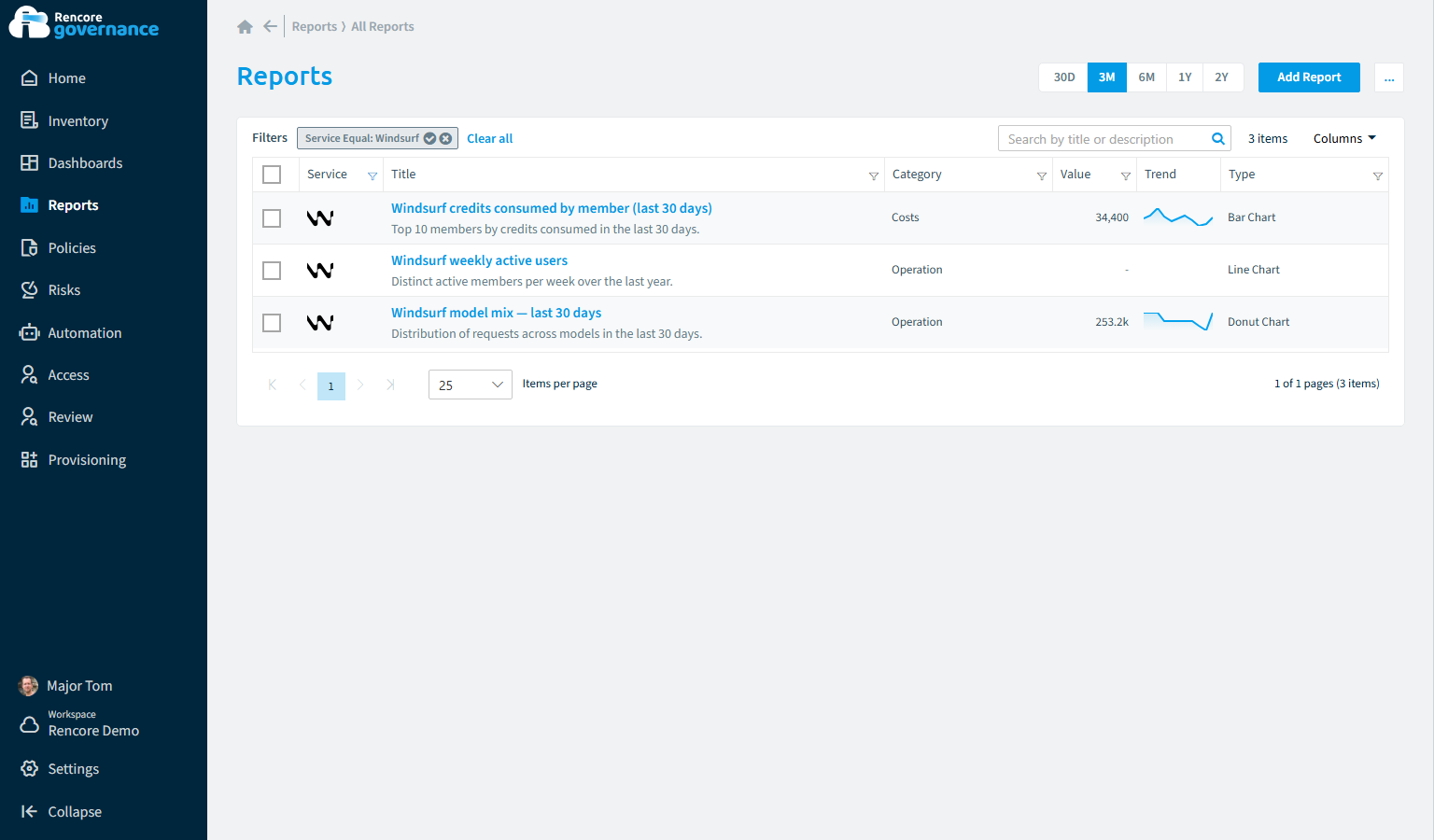Open Windsurf credits consumed by member report

click(552, 208)
